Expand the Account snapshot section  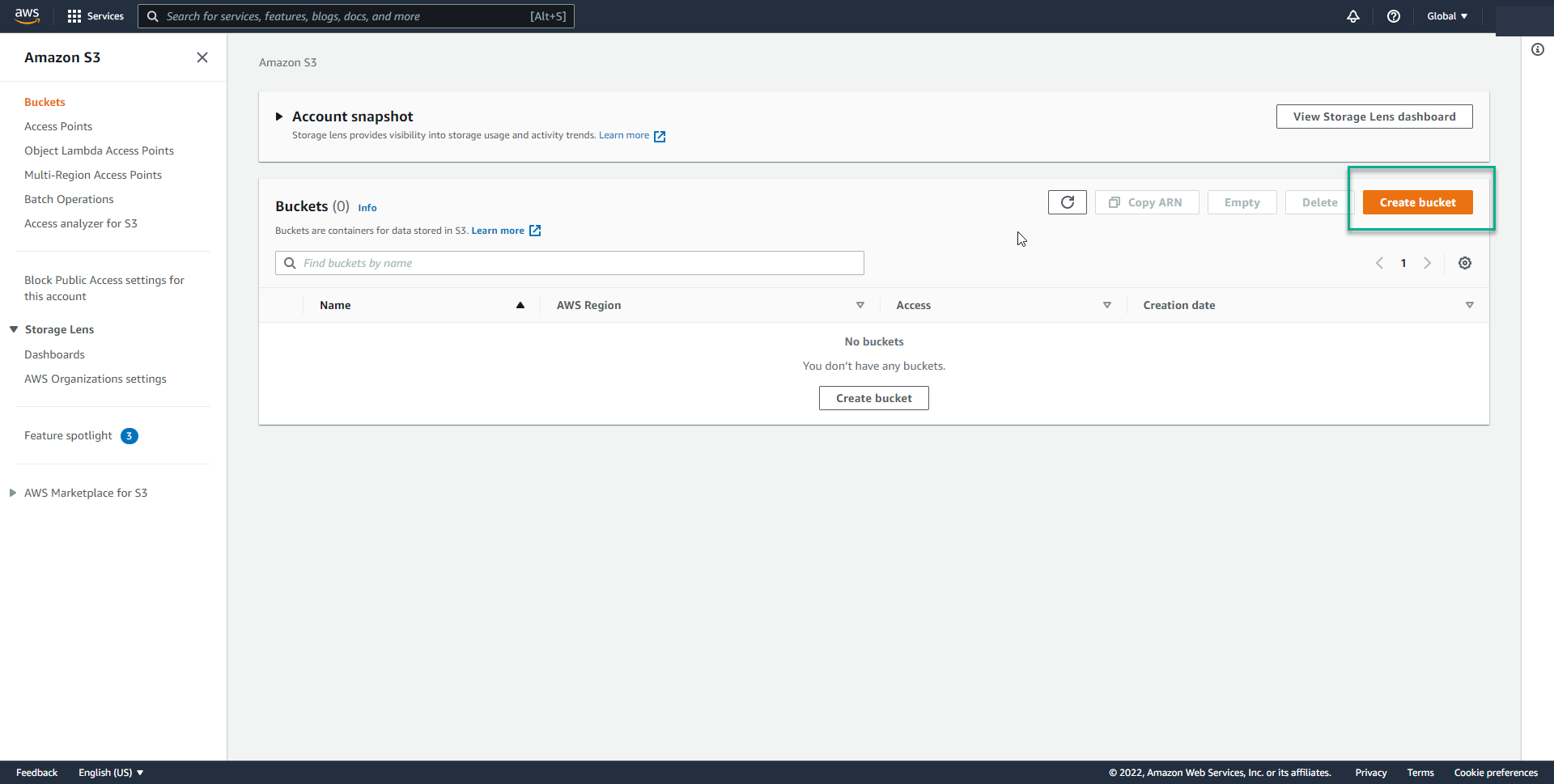pyautogui.click(x=279, y=117)
